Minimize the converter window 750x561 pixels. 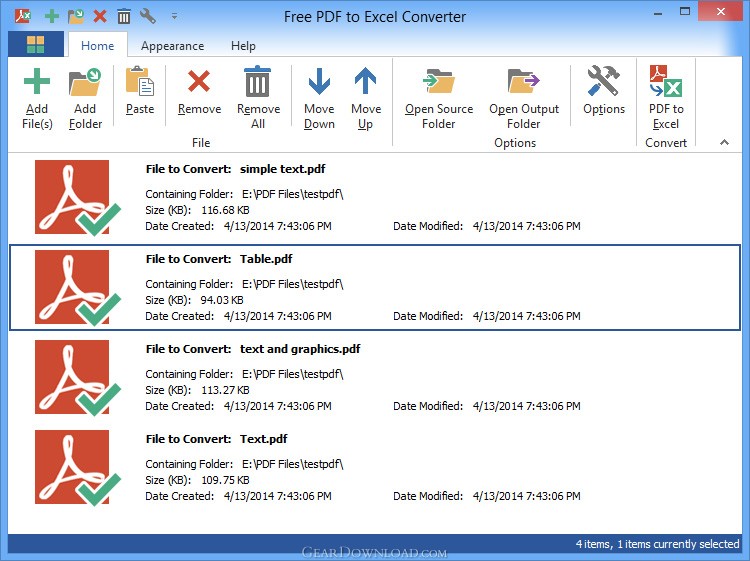[658, 13]
